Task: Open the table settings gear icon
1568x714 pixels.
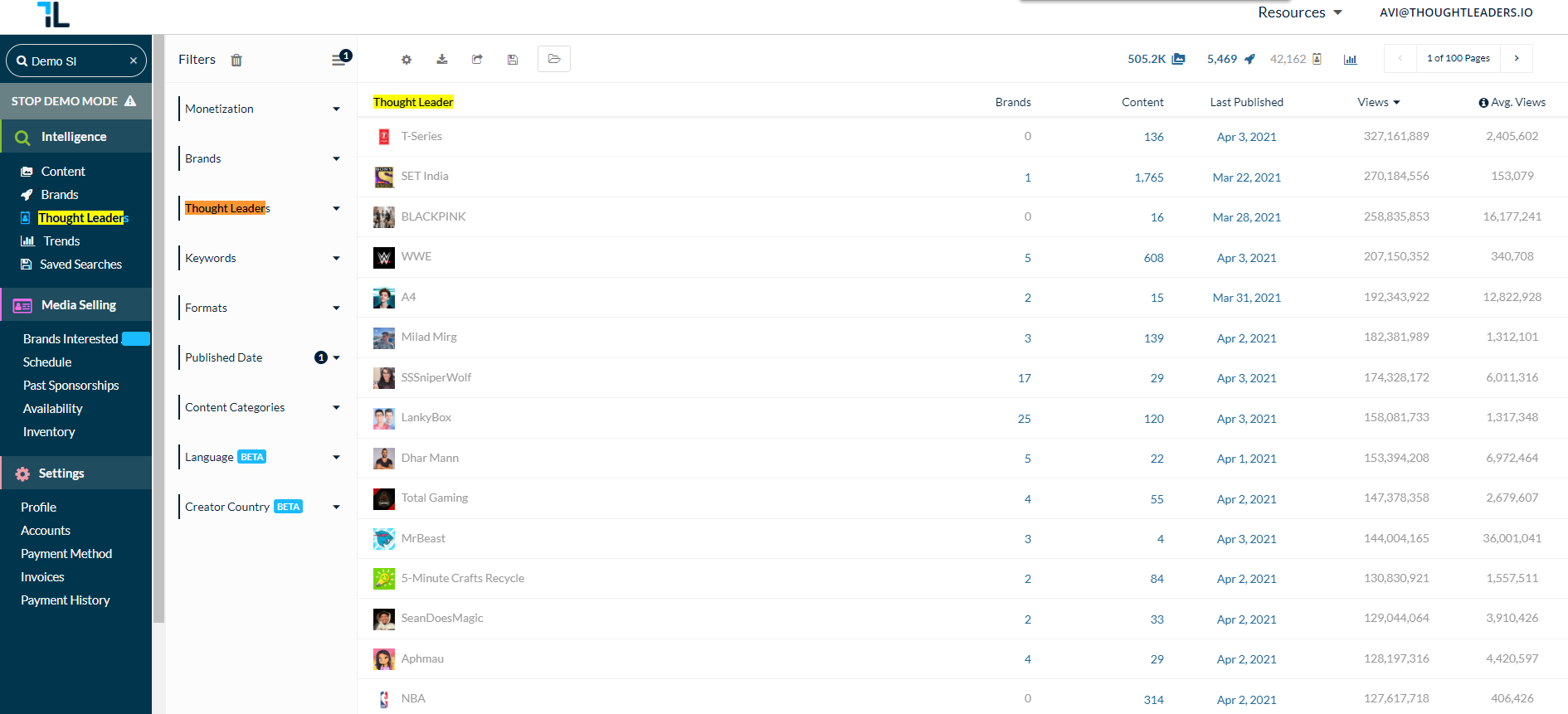Action: pyautogui.click(x=407, y=60)
